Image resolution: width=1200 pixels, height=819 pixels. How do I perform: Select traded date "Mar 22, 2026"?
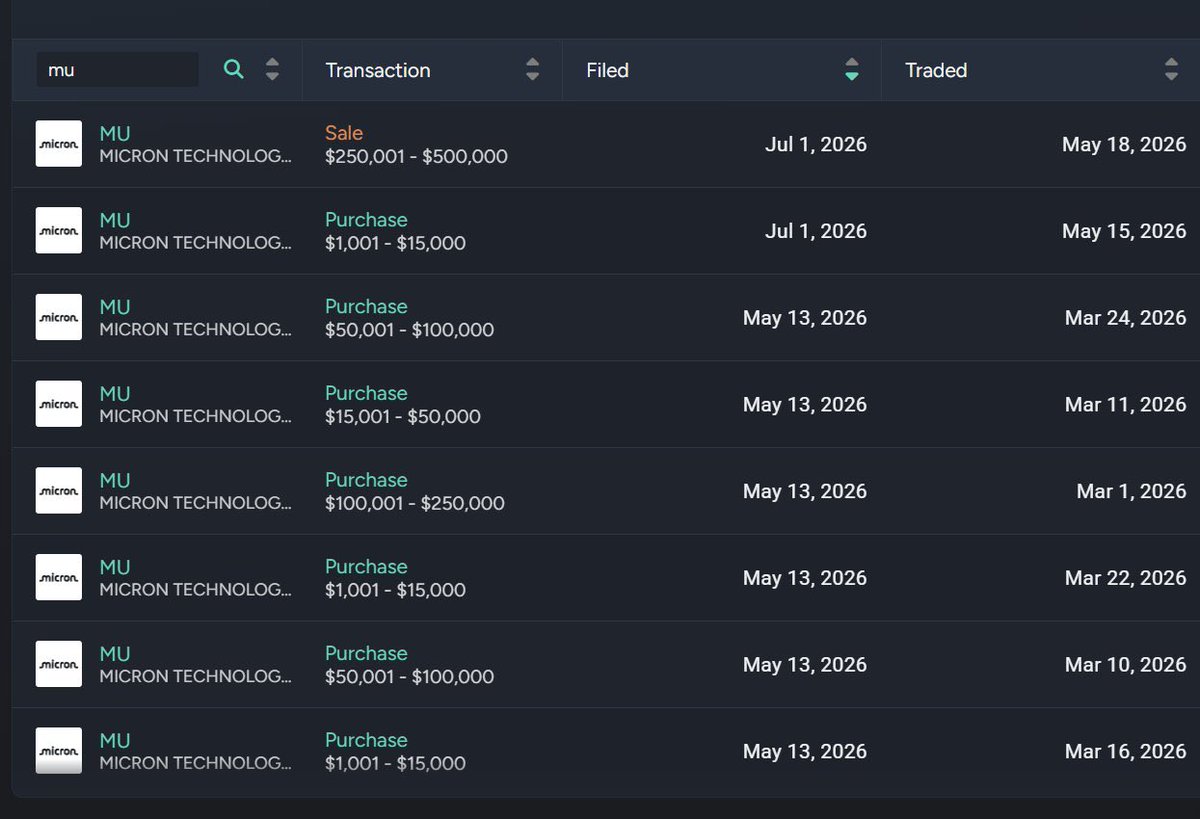point(1125,578)
